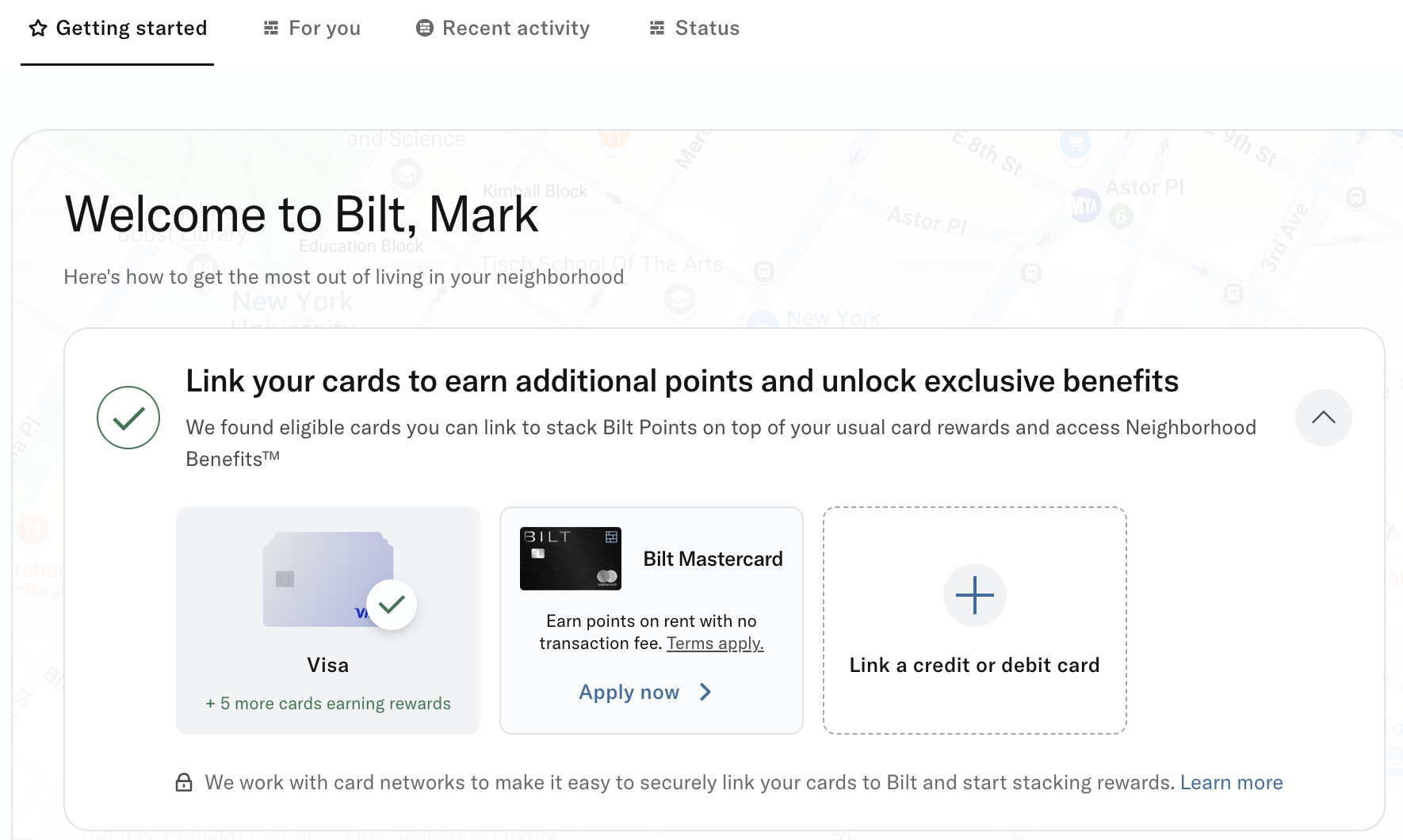1403x840 pixels.
Task: Open the Terms apply link
Action: 714,643
